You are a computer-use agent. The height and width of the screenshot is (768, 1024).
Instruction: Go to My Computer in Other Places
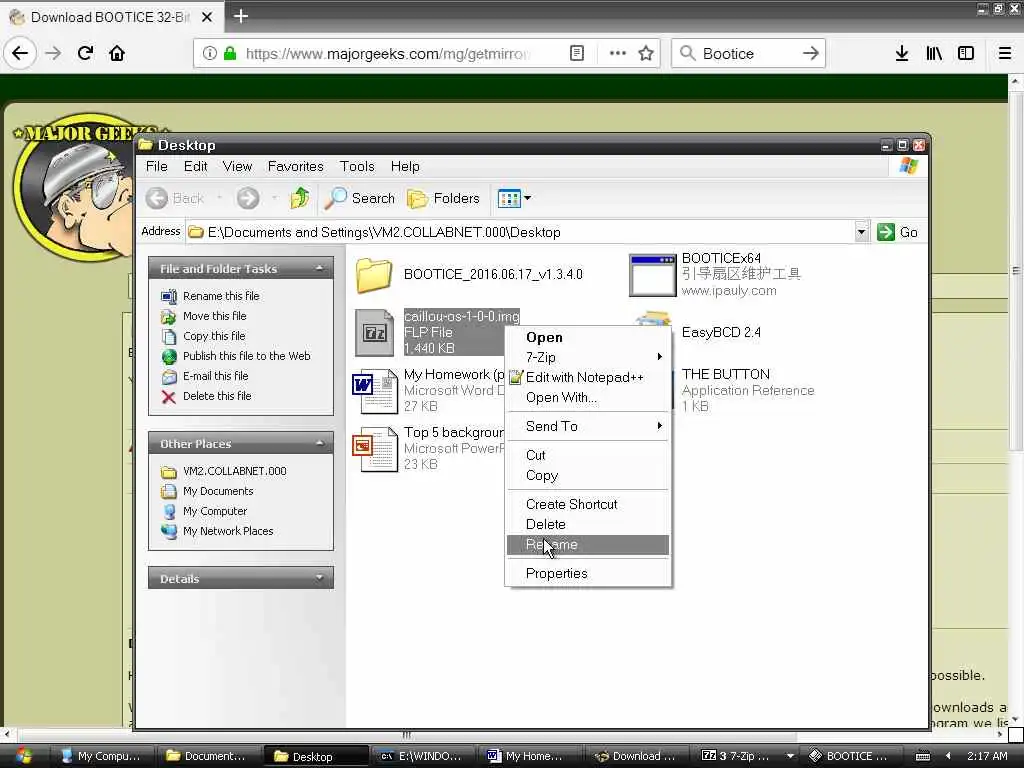(x=215, y=511)
